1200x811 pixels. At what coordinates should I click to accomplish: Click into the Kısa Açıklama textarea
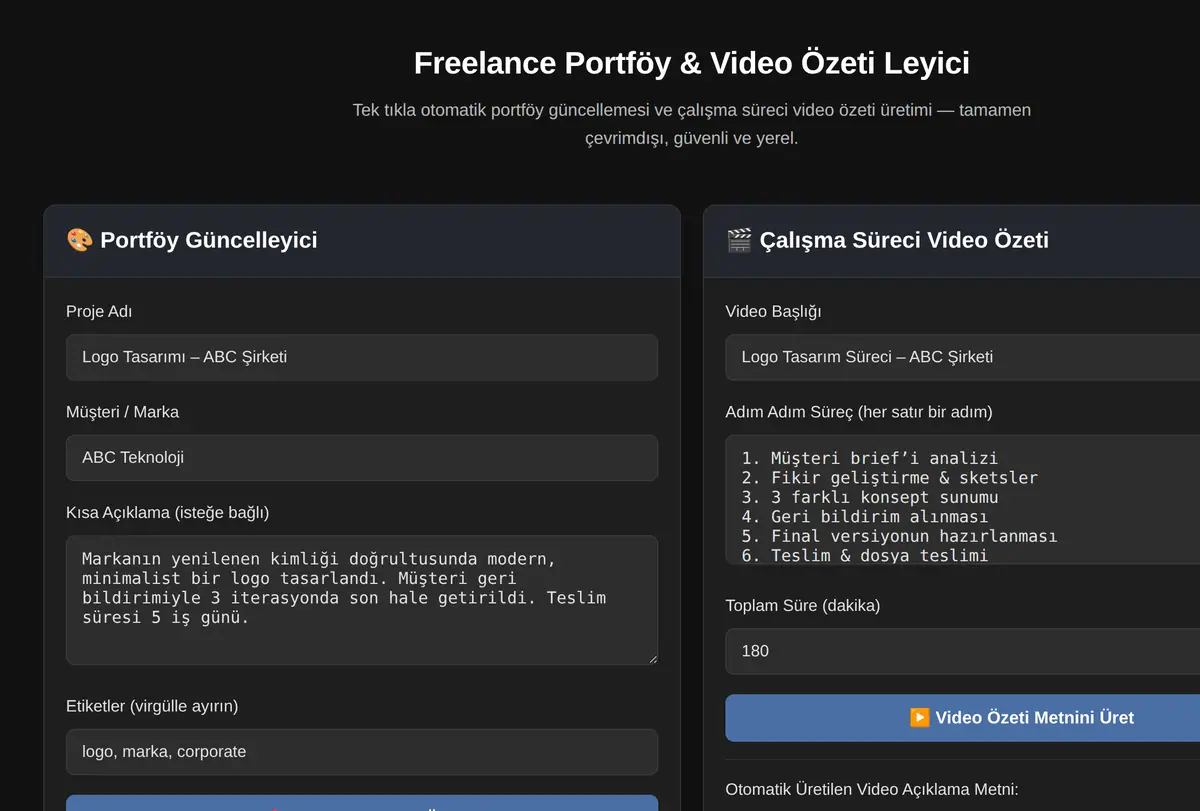(x=362, y=600)
